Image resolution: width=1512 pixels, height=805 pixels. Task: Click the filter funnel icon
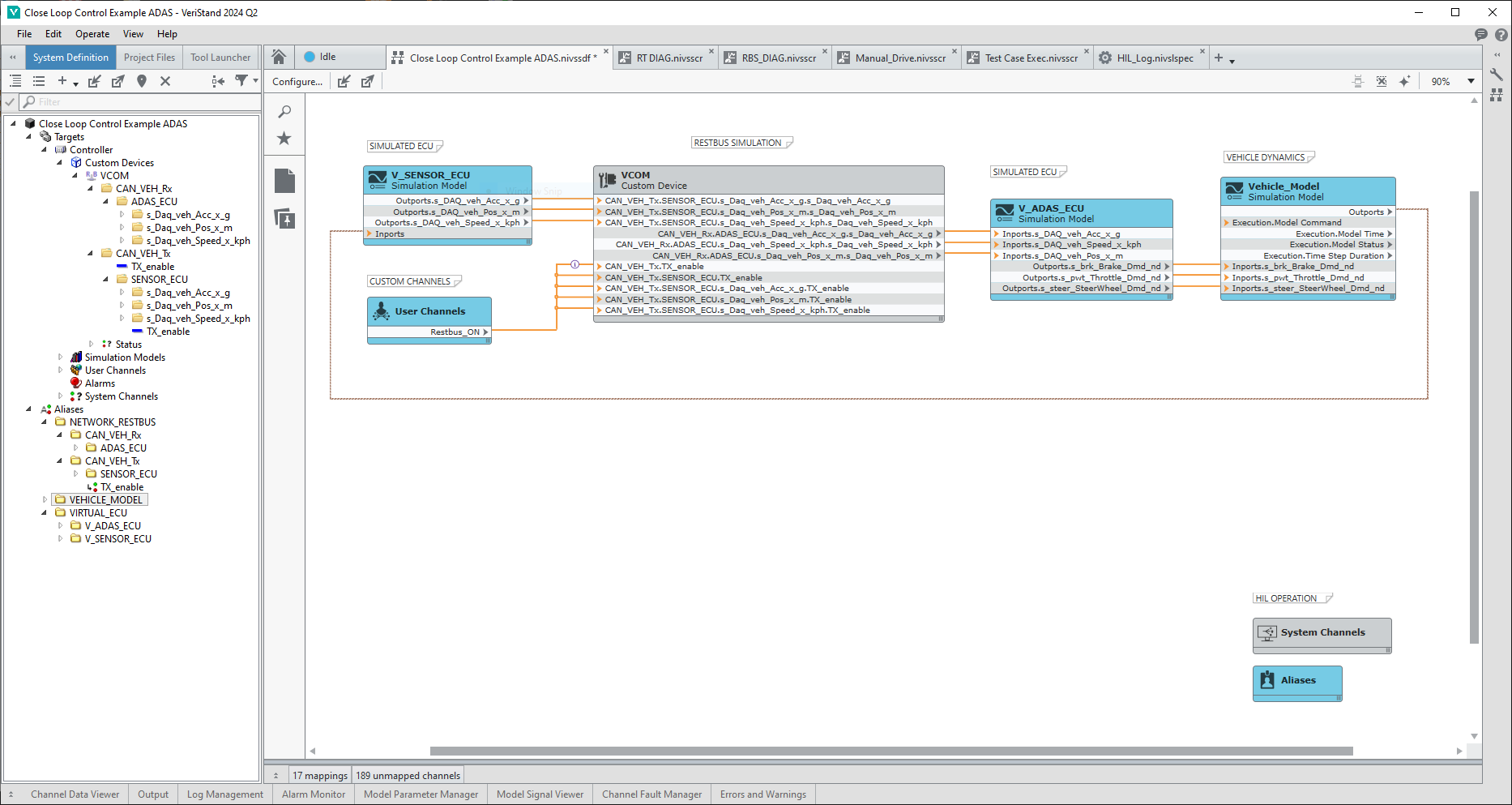coord(241,81)
